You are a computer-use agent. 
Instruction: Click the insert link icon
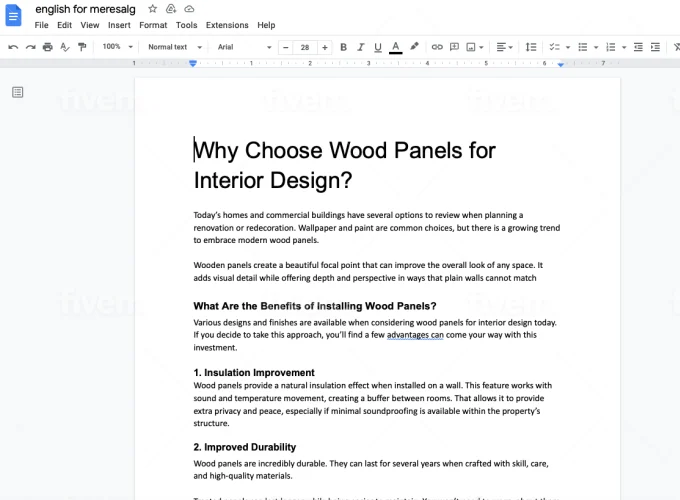click(435, 47)
